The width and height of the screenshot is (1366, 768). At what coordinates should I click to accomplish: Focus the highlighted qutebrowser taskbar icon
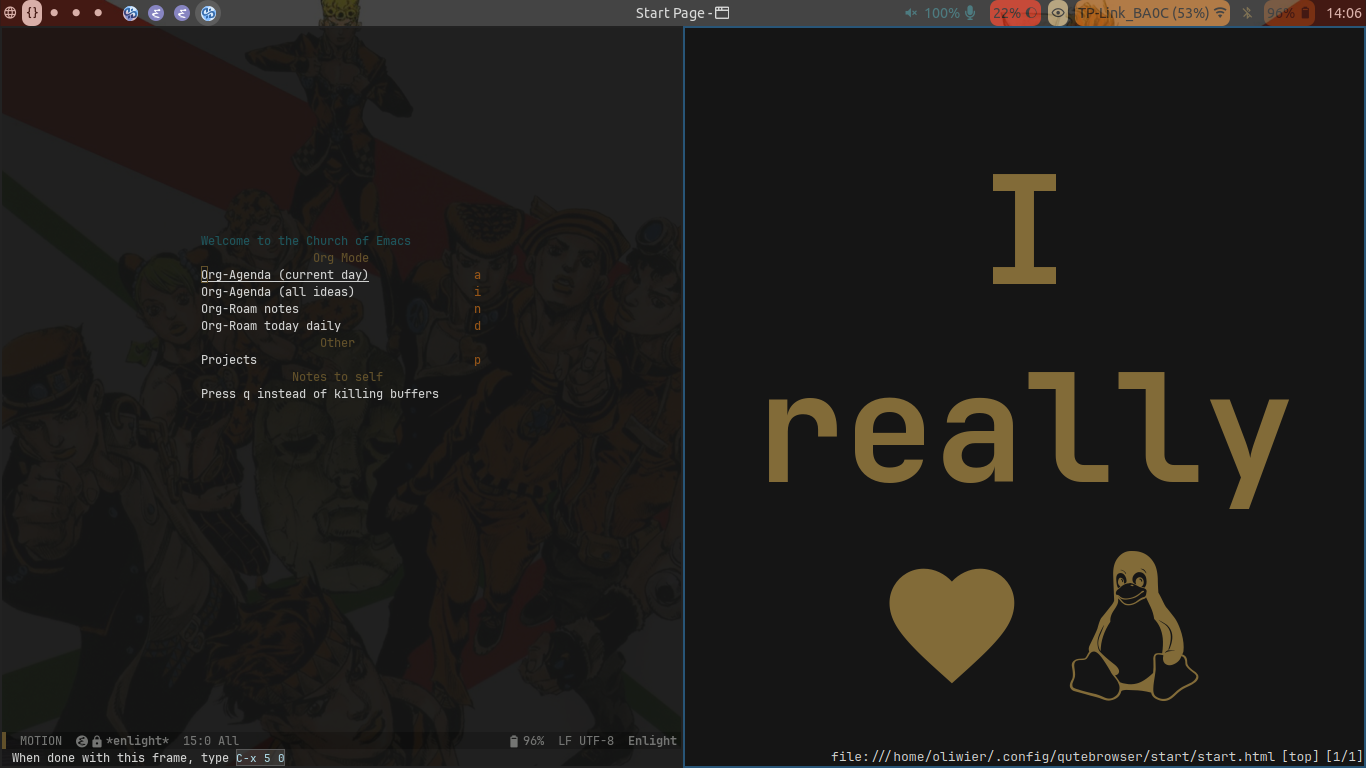[x=208, y=13]
